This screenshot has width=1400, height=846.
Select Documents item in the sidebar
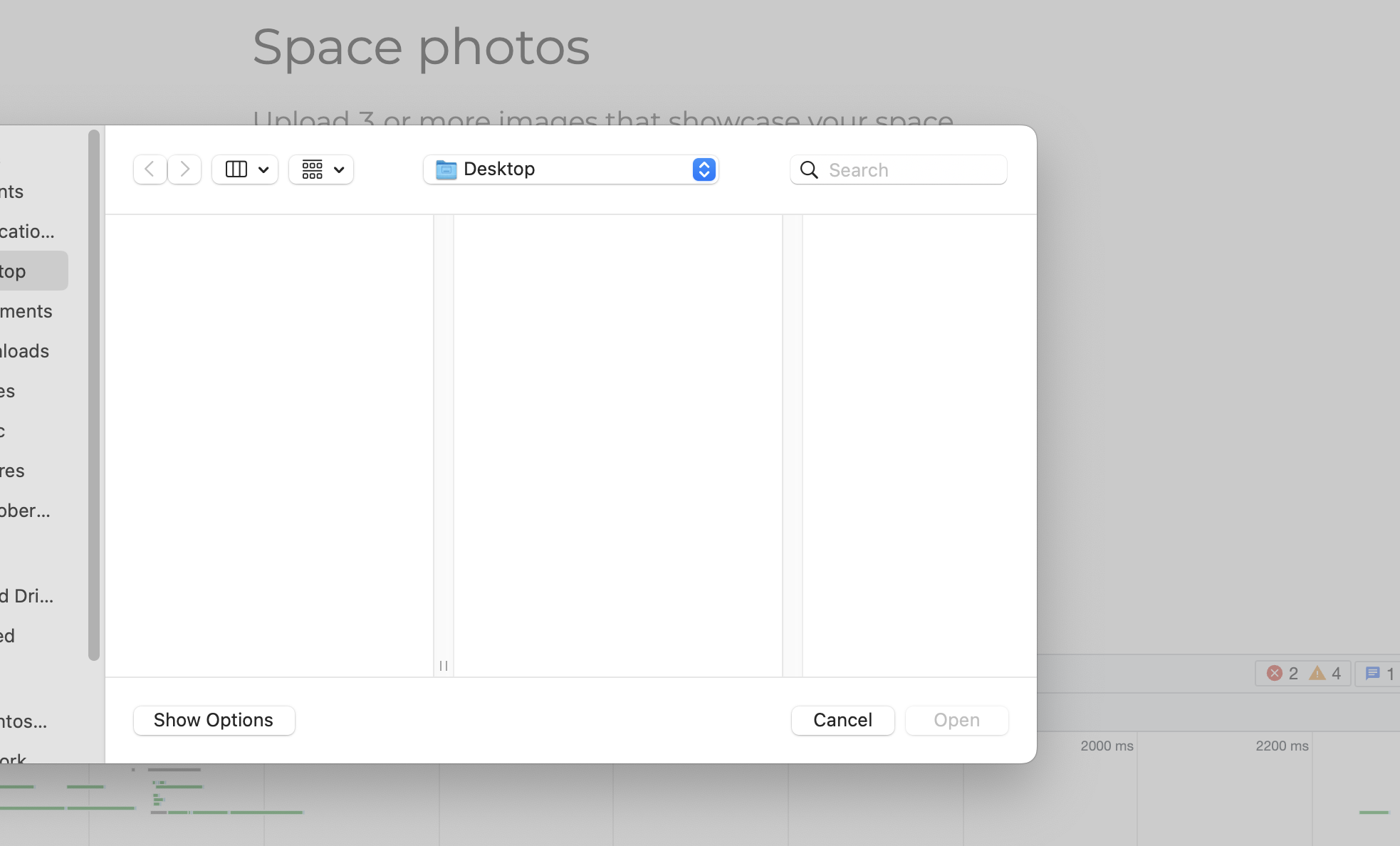[28, 311]
